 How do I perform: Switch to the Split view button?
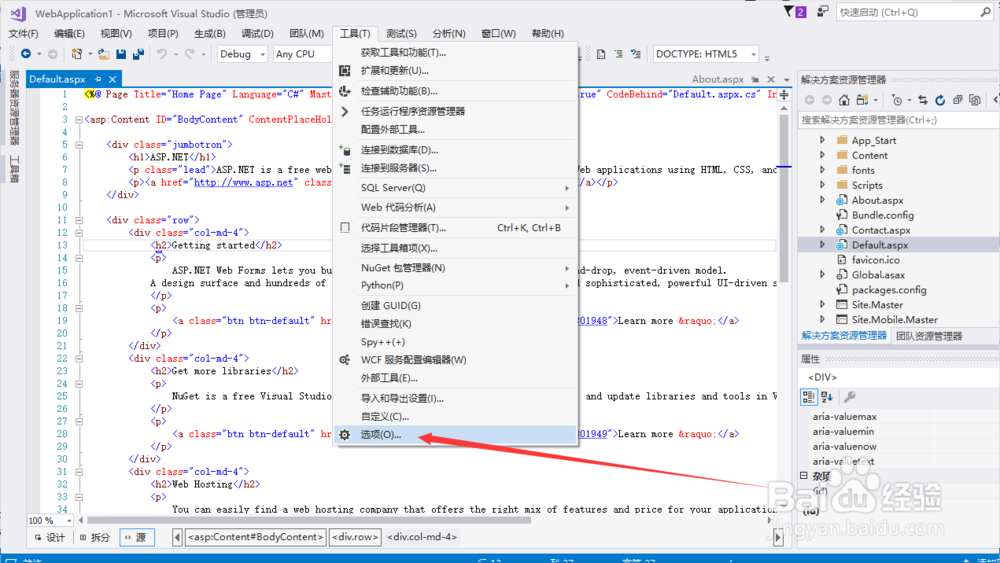pyautogui.click(x=95, y=537)
